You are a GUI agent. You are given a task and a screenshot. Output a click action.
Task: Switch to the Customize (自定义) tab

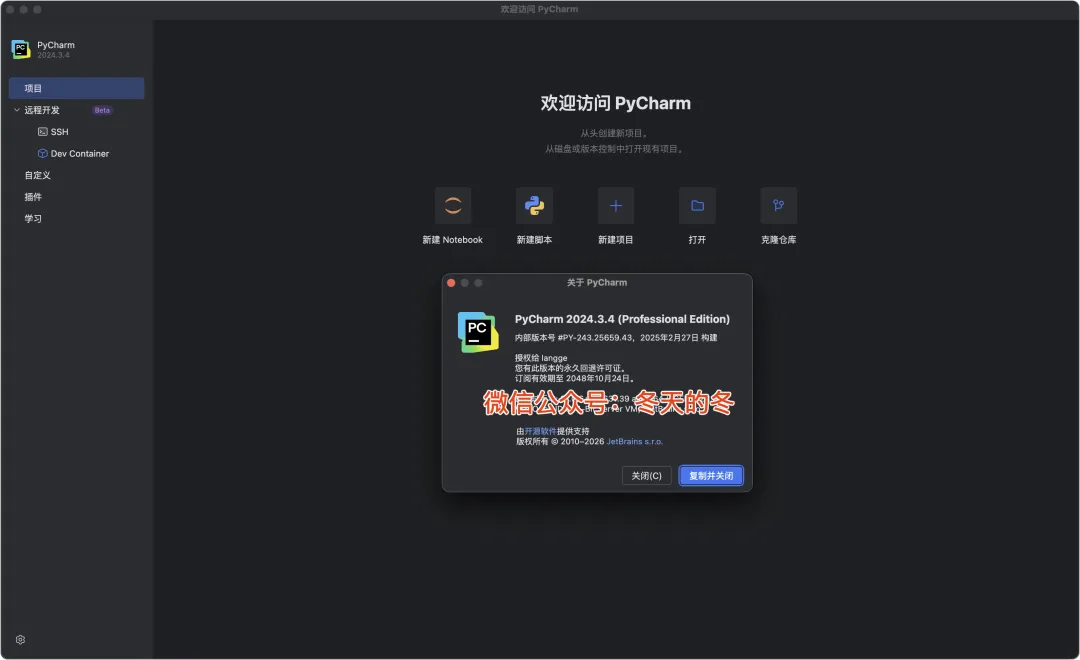(38, 175)
